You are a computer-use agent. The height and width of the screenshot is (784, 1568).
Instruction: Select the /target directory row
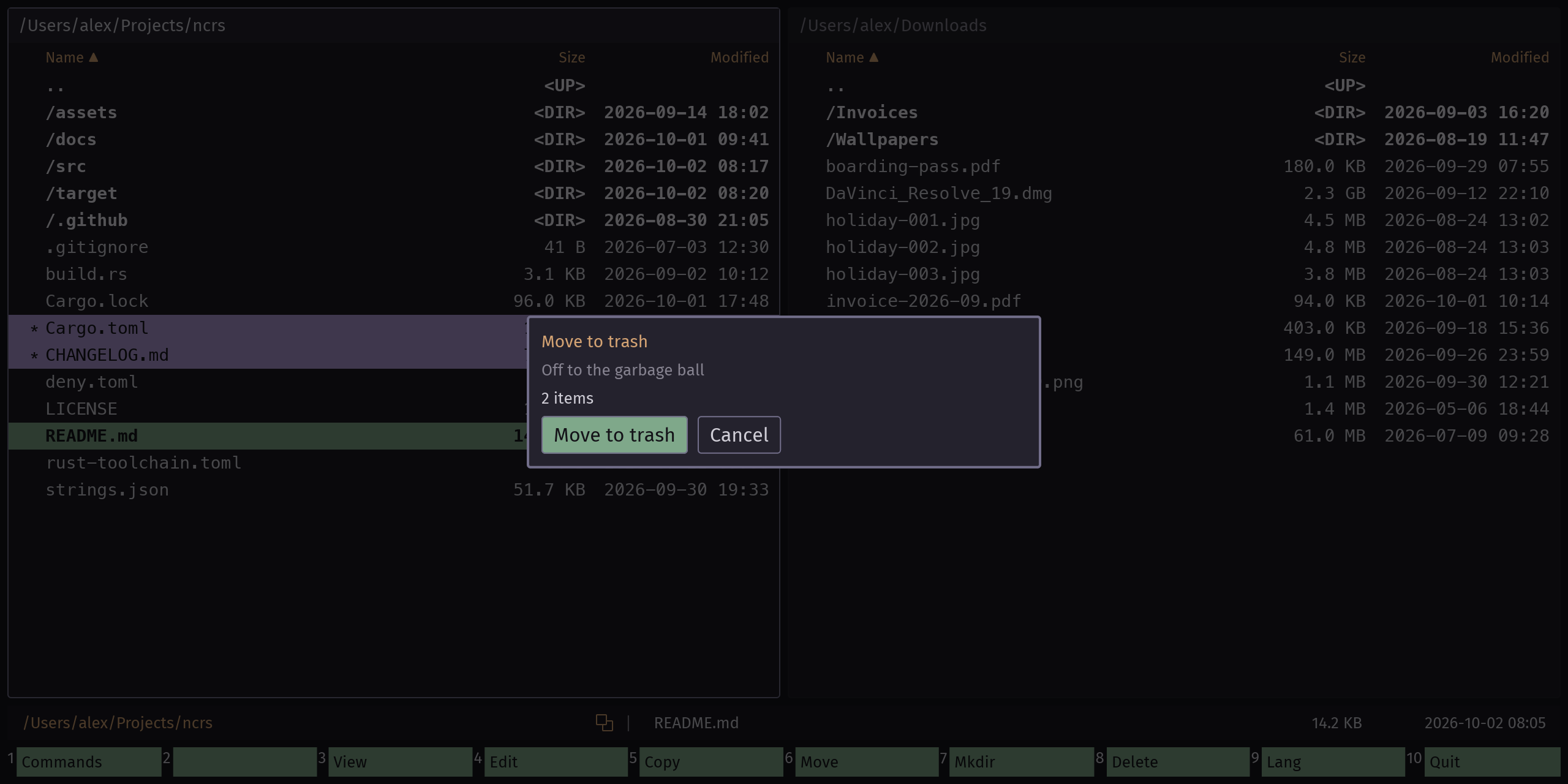point(394,194)
